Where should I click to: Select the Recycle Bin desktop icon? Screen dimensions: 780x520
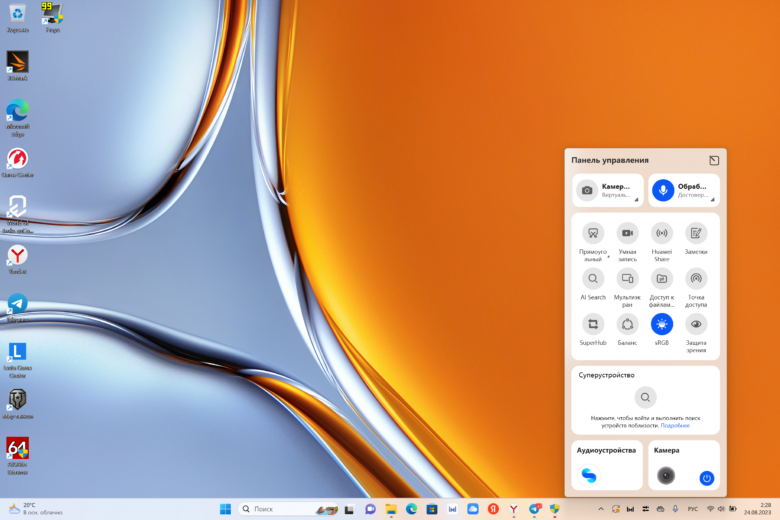(17, 17)
